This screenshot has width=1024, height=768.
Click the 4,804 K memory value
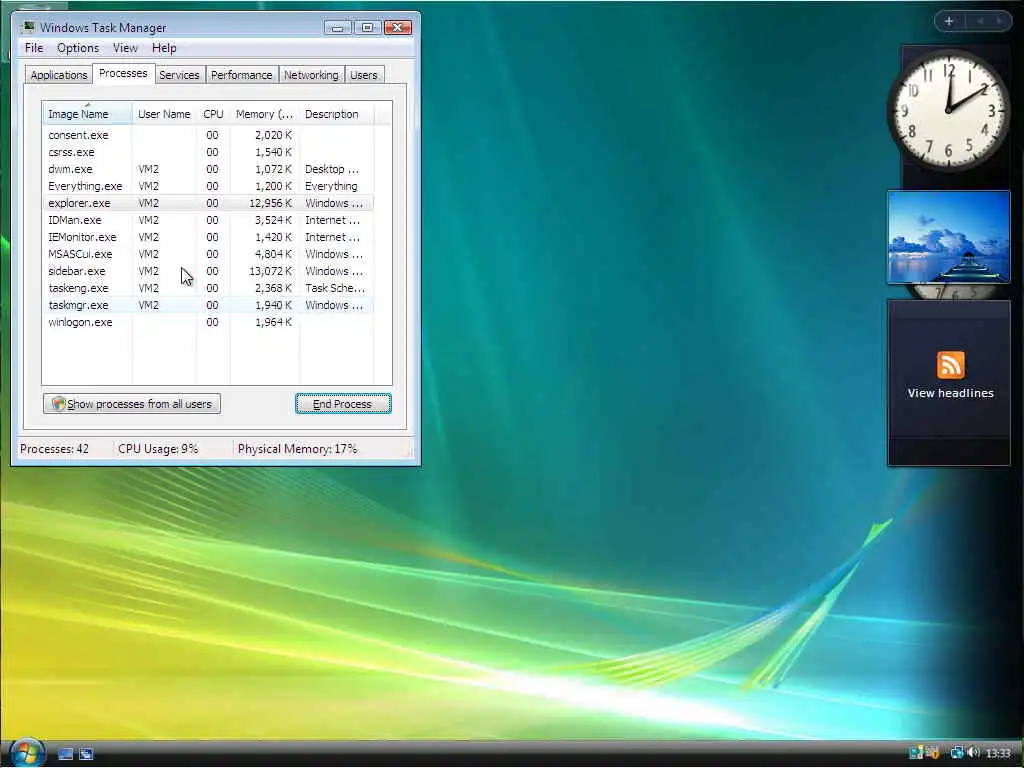point(273,254)
